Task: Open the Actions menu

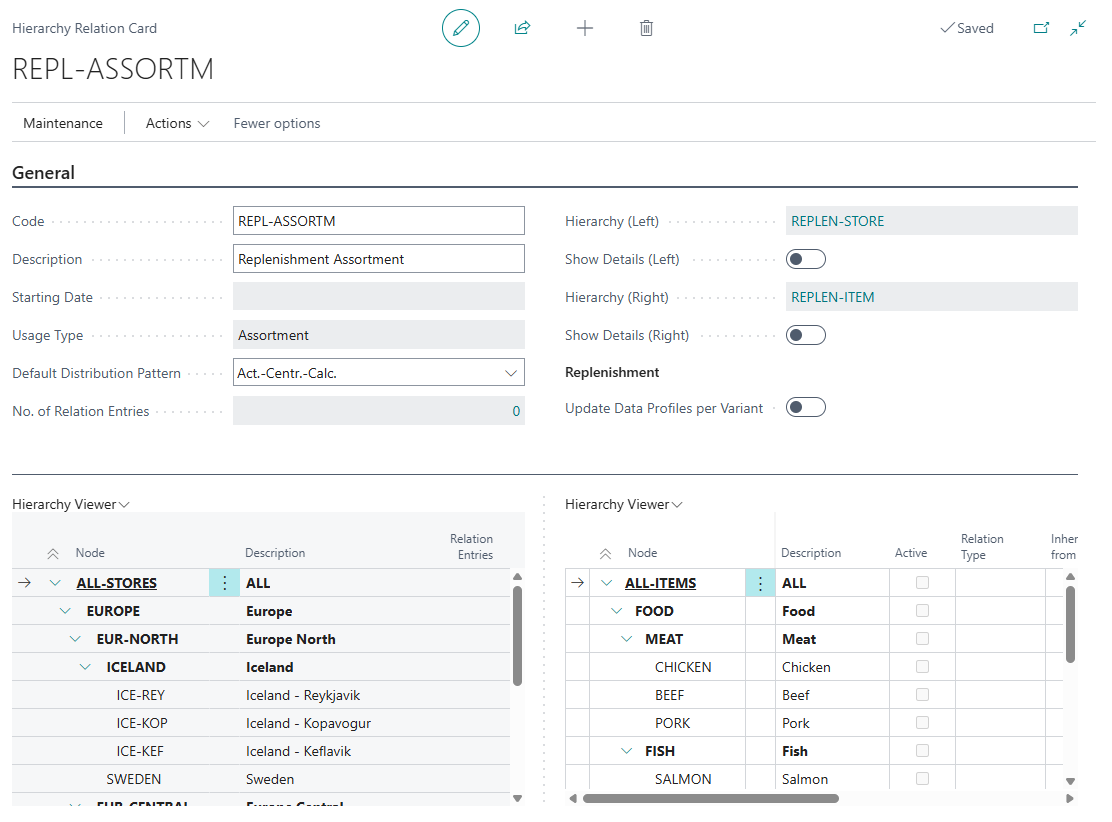Action: (177, 123)
